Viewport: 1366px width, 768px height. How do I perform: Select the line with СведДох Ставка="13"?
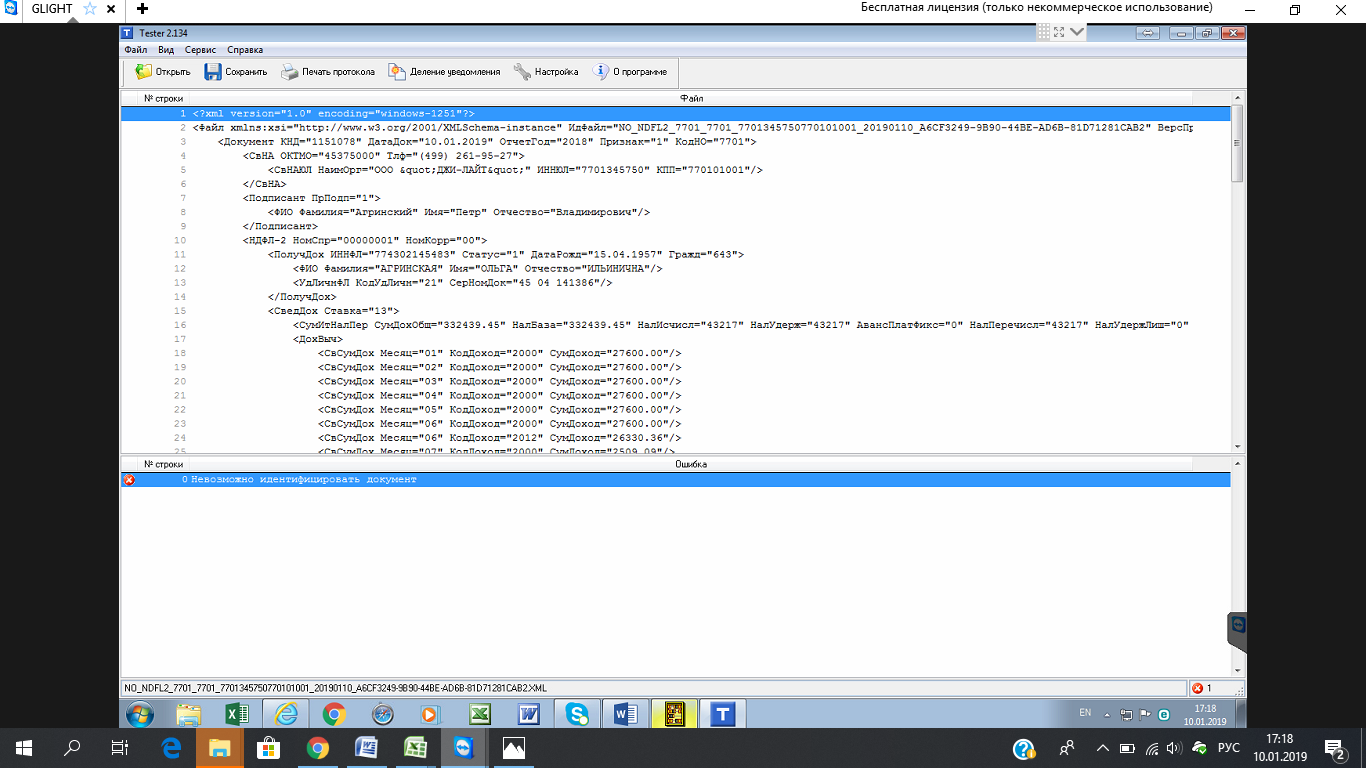tap(675, 311)
